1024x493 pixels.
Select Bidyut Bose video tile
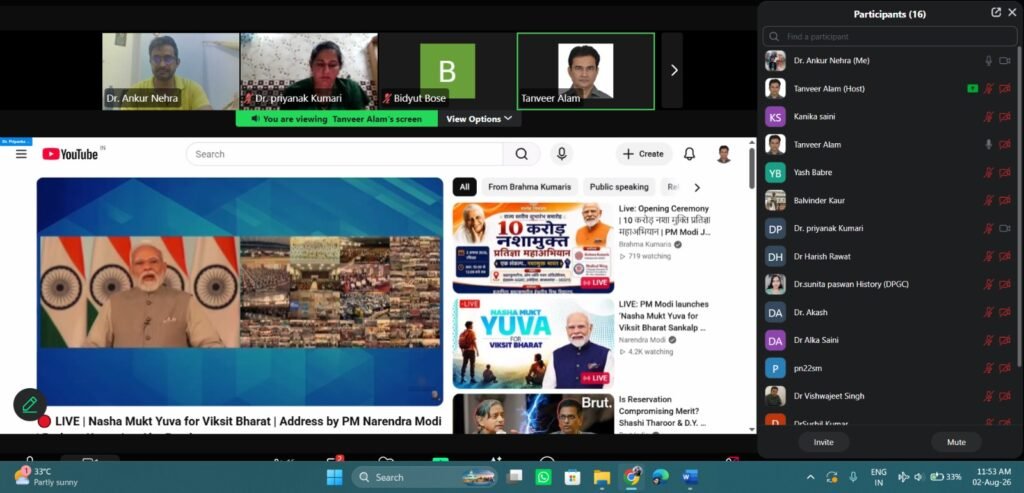pyautogui.click(x=447, y=71)
